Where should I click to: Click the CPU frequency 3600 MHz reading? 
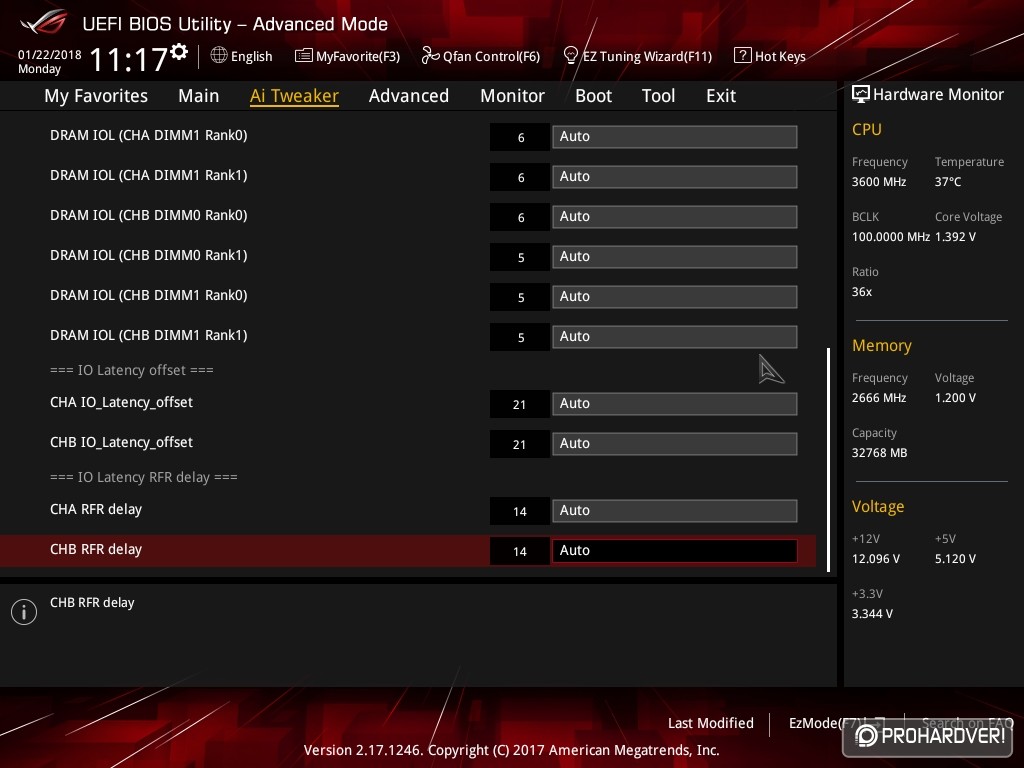(879, 182)
